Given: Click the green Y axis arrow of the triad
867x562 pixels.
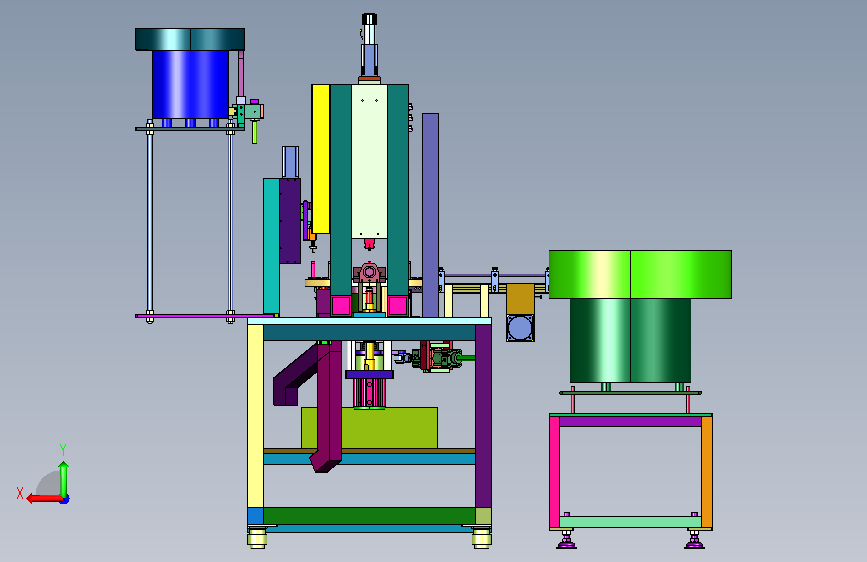Looking at the screenshot, I should pos(64,479).
